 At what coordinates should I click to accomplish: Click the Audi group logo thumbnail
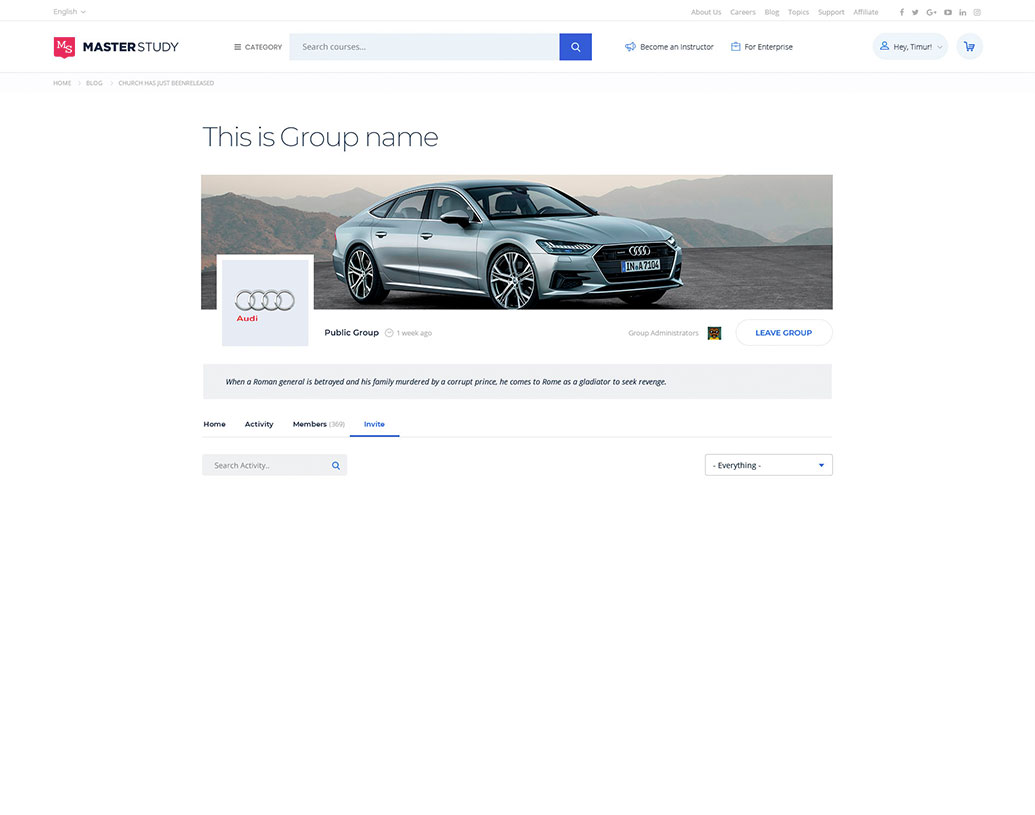point(265,303)
